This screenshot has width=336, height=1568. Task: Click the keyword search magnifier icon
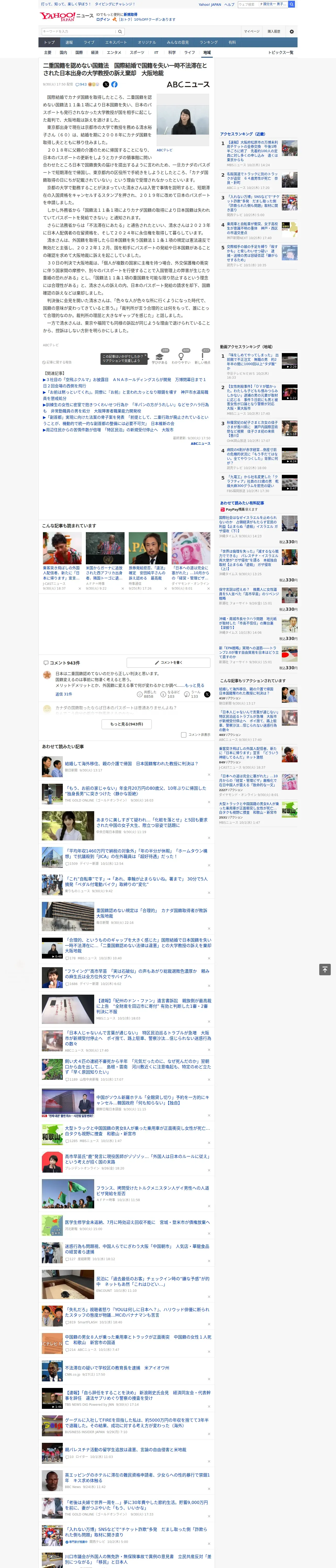pyautogui.click(x=120, y=32)
